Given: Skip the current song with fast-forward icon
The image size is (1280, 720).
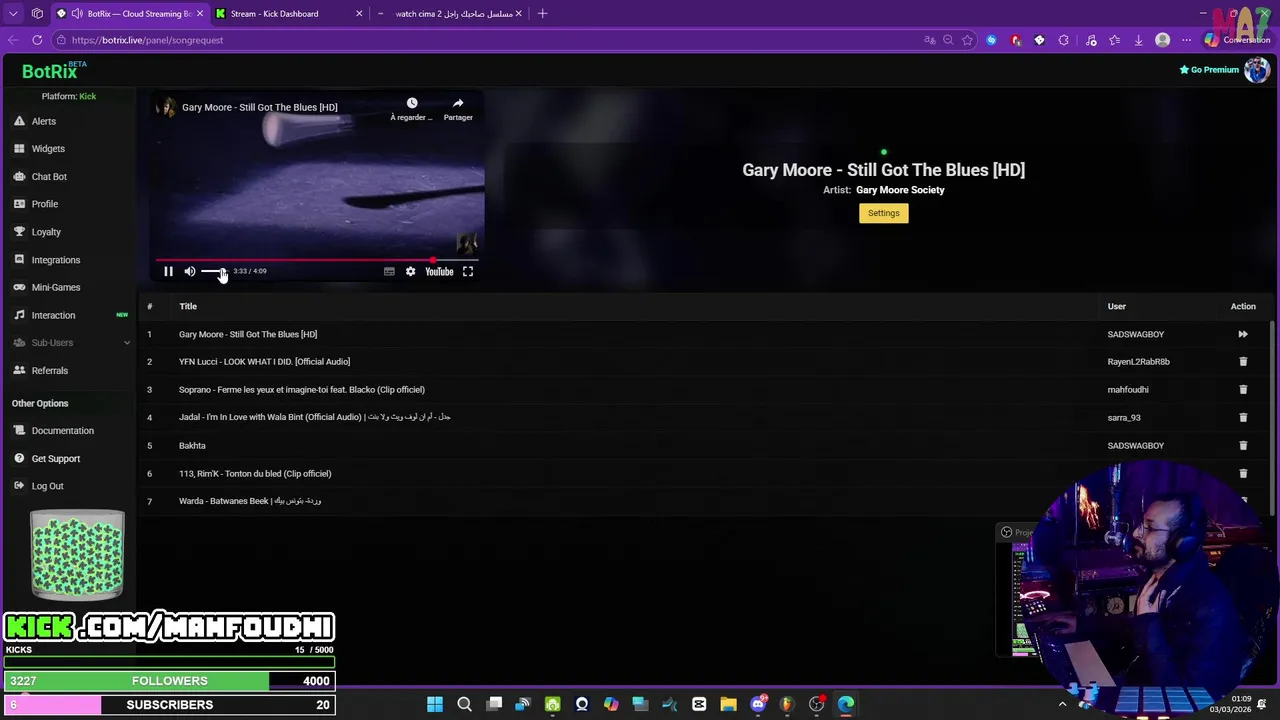Looking at the screenshot, I should [1243, 334].
